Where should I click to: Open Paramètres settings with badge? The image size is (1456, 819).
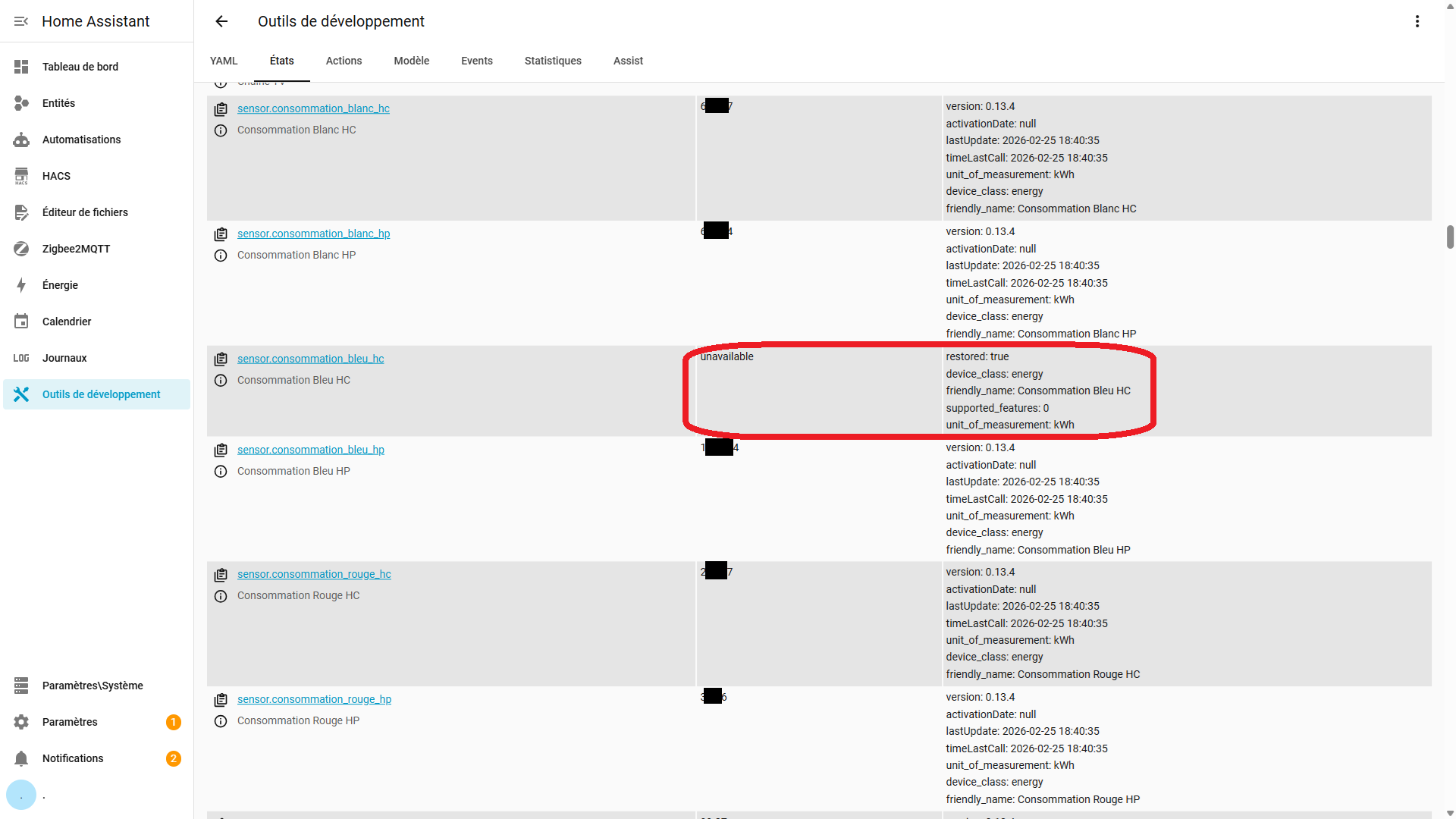70,722
